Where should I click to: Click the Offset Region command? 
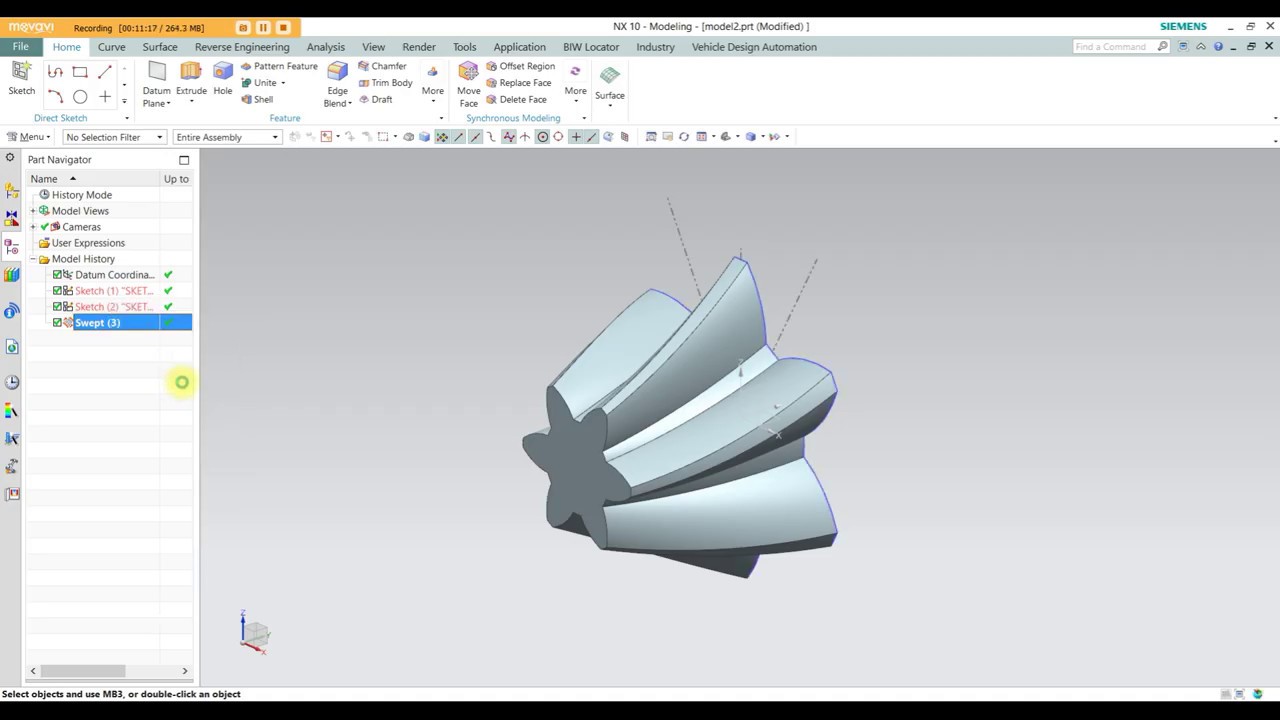520,66
